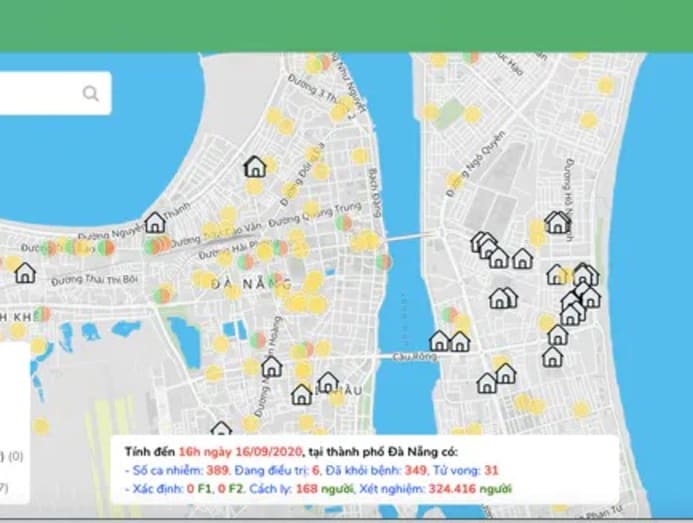Click the Đà Nẵng city label
693x523 pixels.
[238, 283]
